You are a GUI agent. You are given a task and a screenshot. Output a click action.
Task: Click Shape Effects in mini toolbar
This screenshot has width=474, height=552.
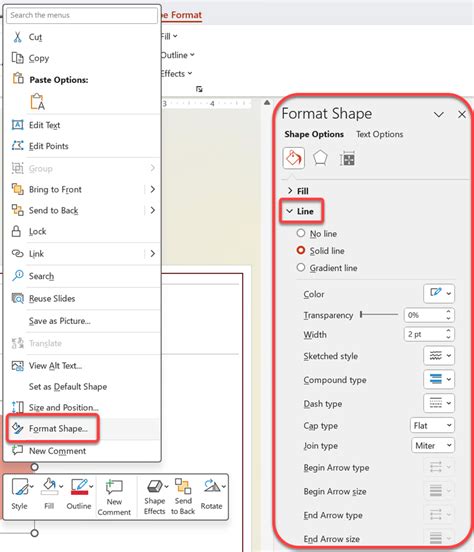point(154,497)
